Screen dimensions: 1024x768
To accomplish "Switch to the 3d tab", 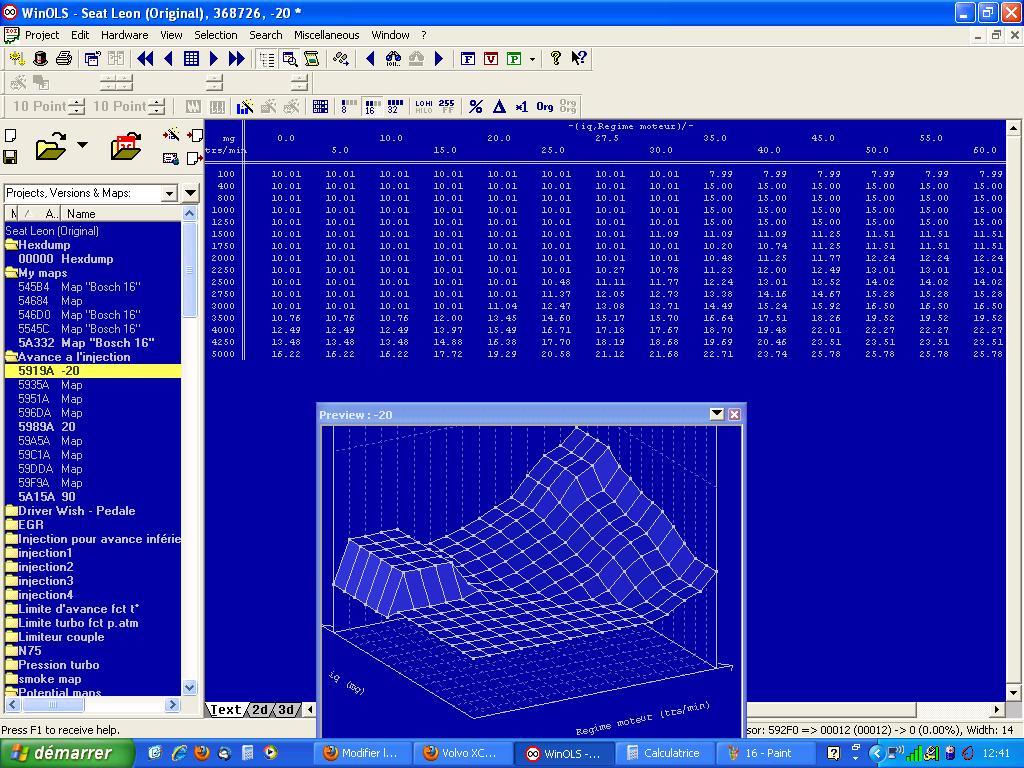I will click(286, 709).
